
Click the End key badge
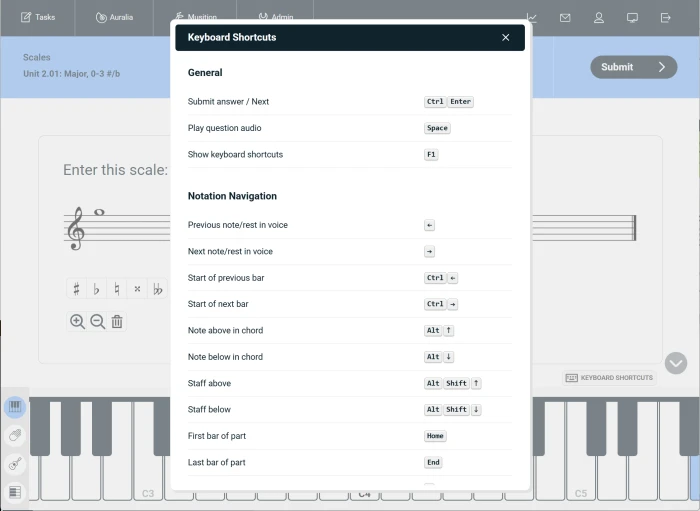[x=433, y=462]
